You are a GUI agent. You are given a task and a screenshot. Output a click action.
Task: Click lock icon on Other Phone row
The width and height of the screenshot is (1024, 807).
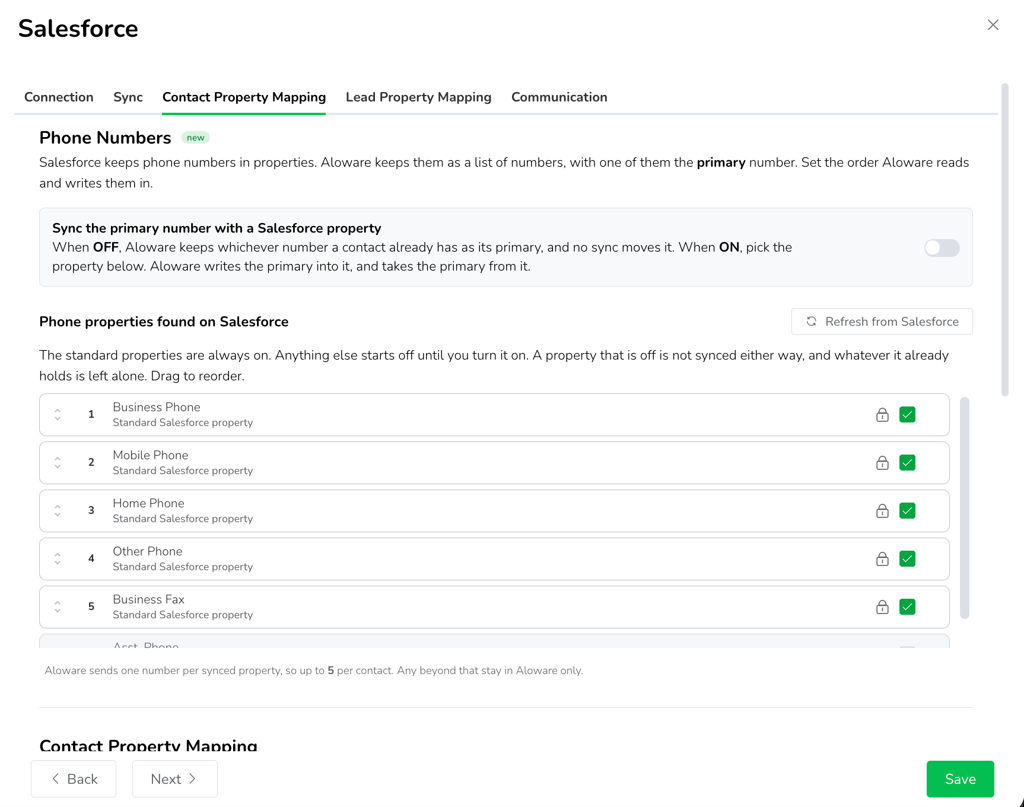click(882, 558)
